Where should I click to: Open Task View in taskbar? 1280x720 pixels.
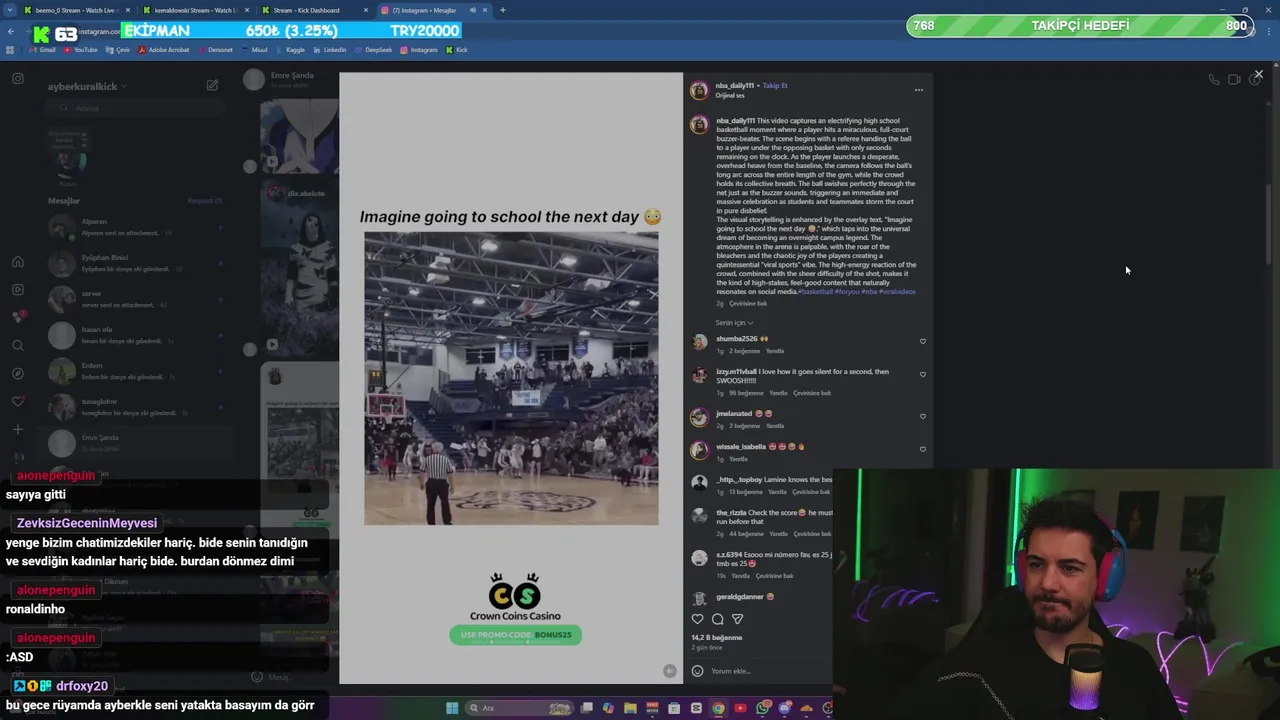[x=587, y=708]
